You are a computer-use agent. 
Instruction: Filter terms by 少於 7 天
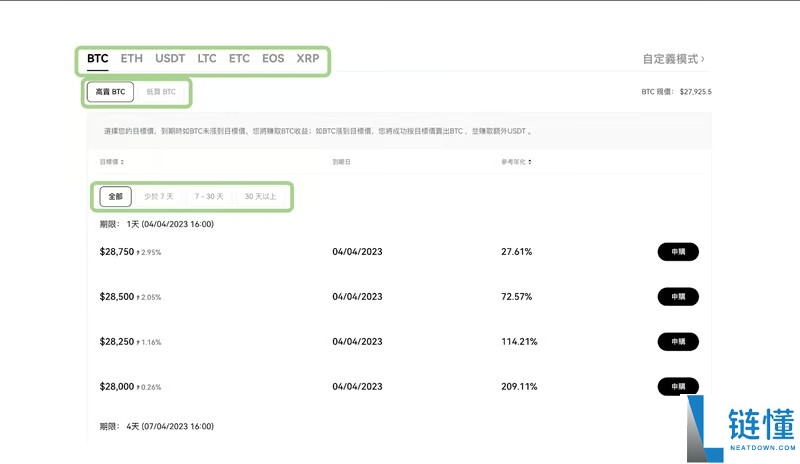[x=159, y=197]
